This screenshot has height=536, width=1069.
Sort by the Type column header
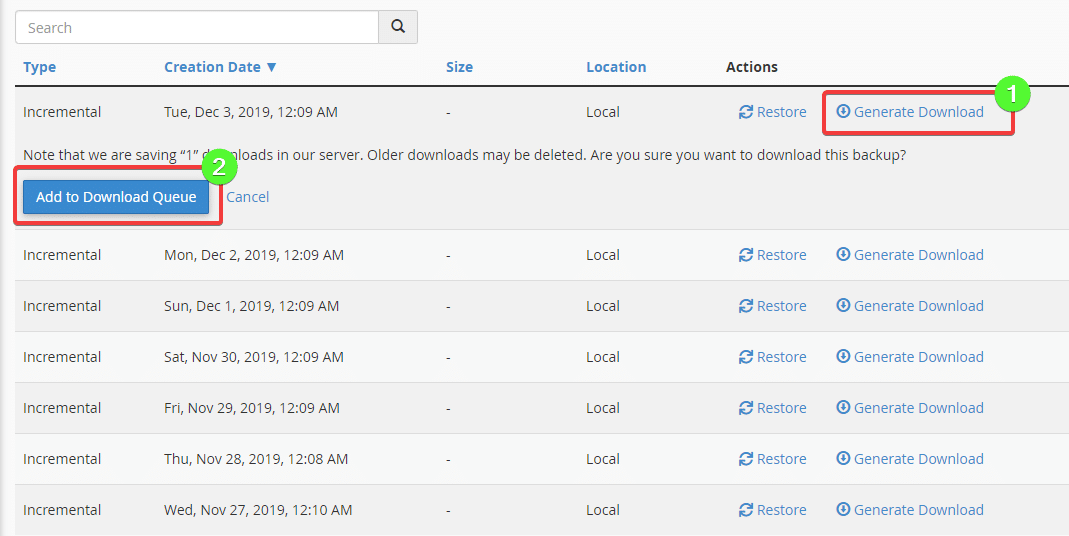pyautogui.click(x=40, y=67)
